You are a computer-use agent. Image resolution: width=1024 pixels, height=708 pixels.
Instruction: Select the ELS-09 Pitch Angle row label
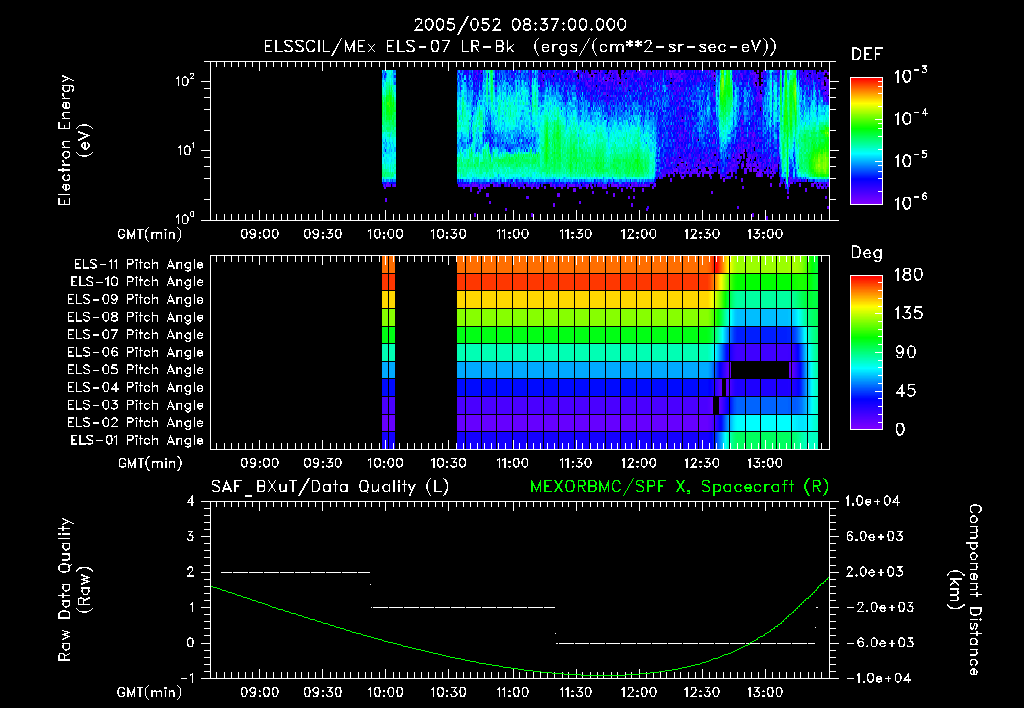click(x=136, y=299)
